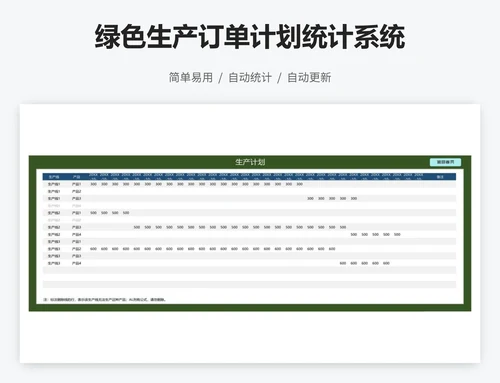Select 产品1 cell of 生产线2 row

(x=76, y=213)
